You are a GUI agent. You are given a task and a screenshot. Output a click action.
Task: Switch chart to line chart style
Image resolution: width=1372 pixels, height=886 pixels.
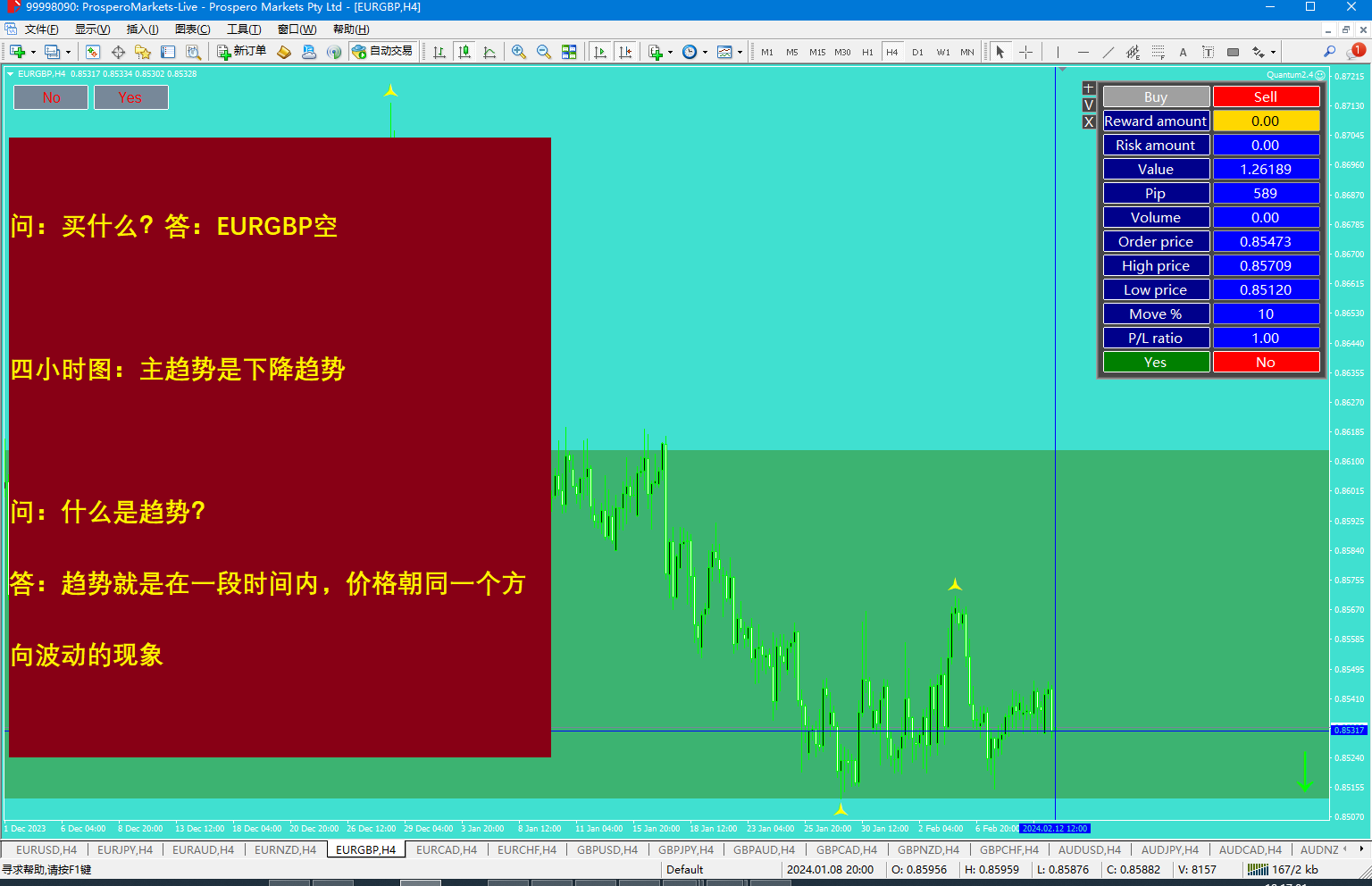click(489, 52)
